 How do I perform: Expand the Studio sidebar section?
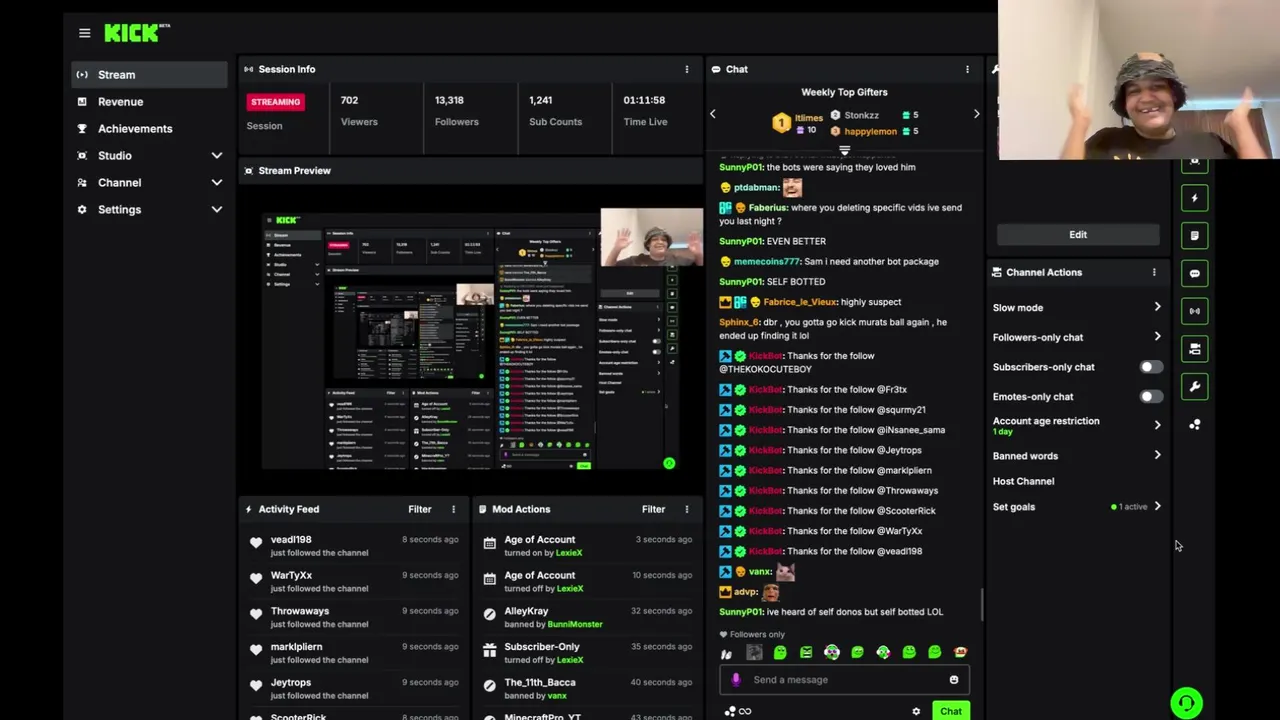pyautogui.click(x=216, y=156)
